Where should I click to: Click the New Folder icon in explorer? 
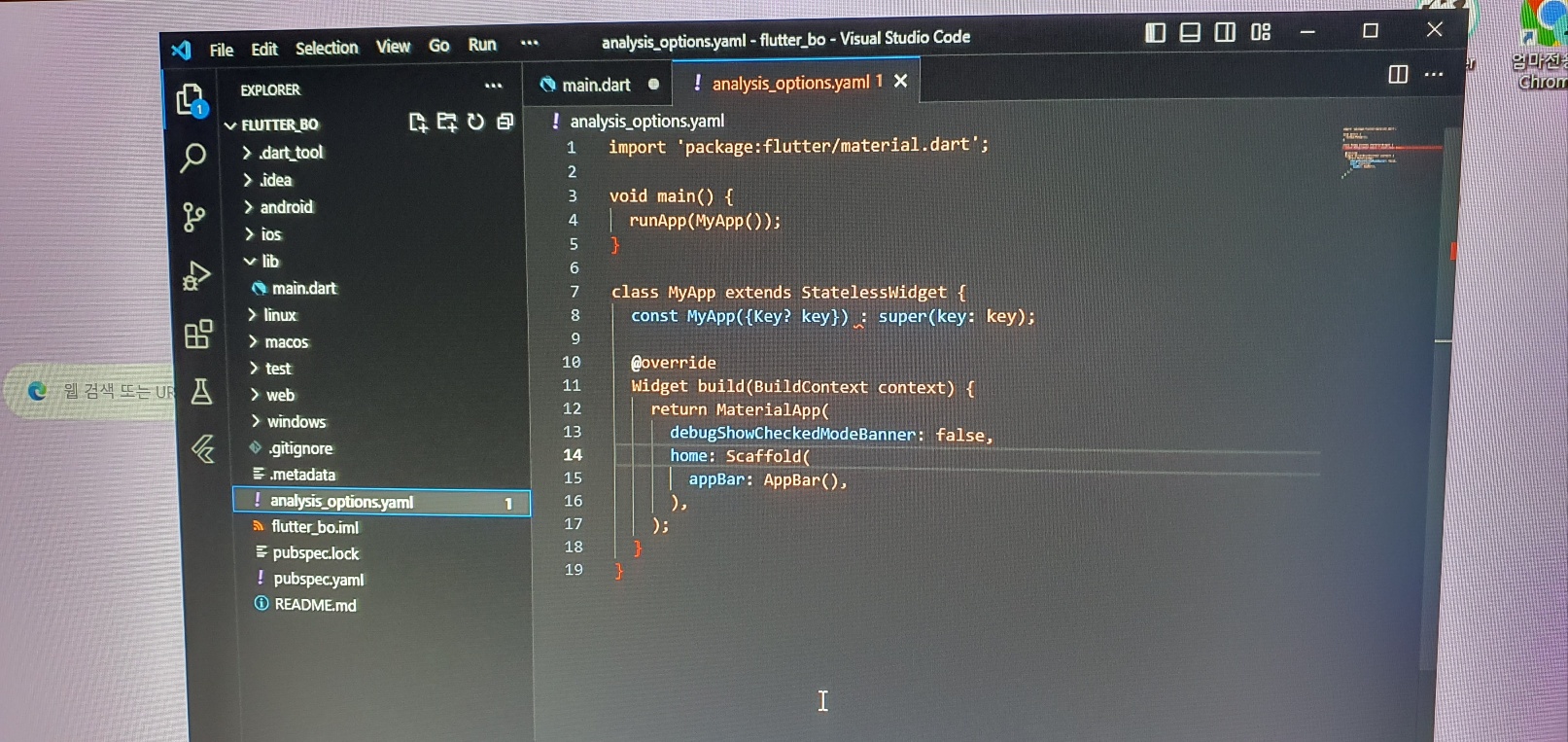pyautogui.click(x=447, y=123)
